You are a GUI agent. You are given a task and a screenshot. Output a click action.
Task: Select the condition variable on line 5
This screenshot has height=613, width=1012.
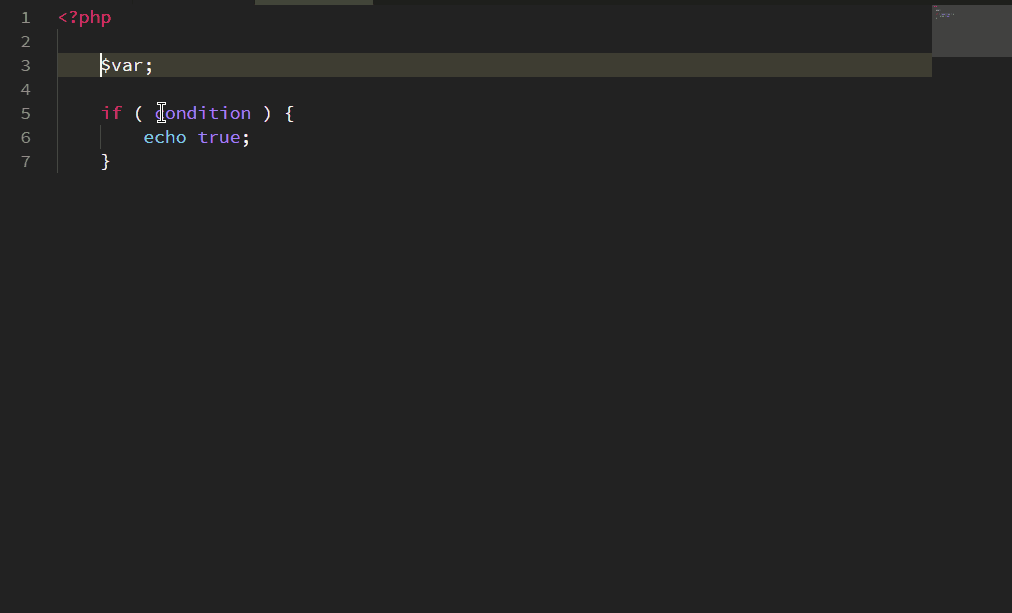(204, 113)
